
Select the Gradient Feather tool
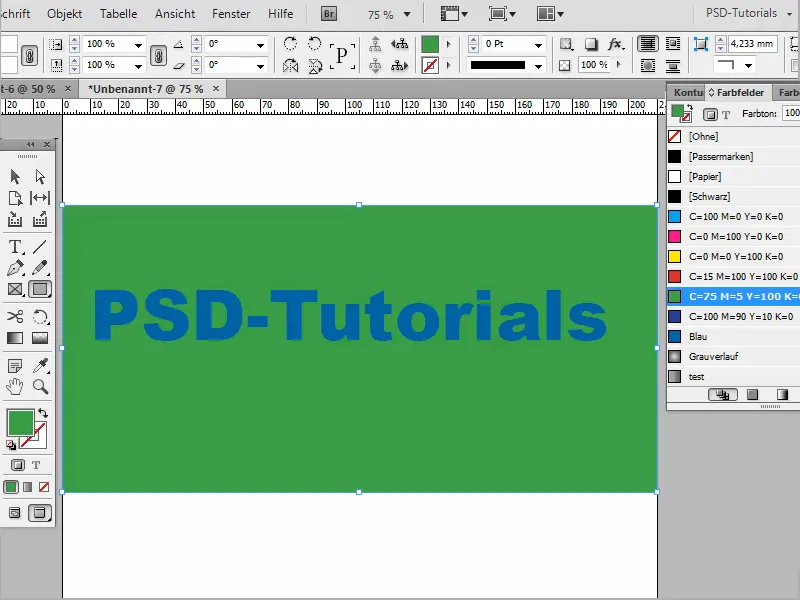40,338
